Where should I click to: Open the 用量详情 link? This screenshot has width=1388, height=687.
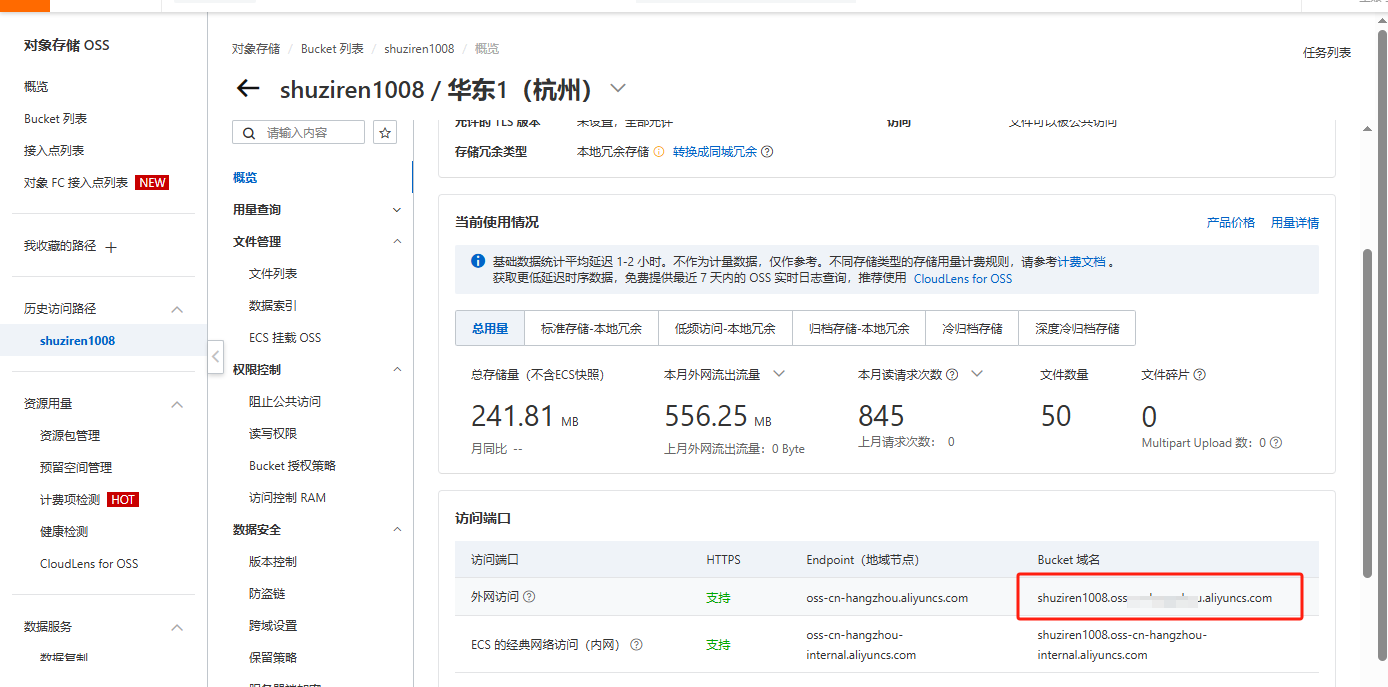pyautogui.click(x=1295, y=223)
